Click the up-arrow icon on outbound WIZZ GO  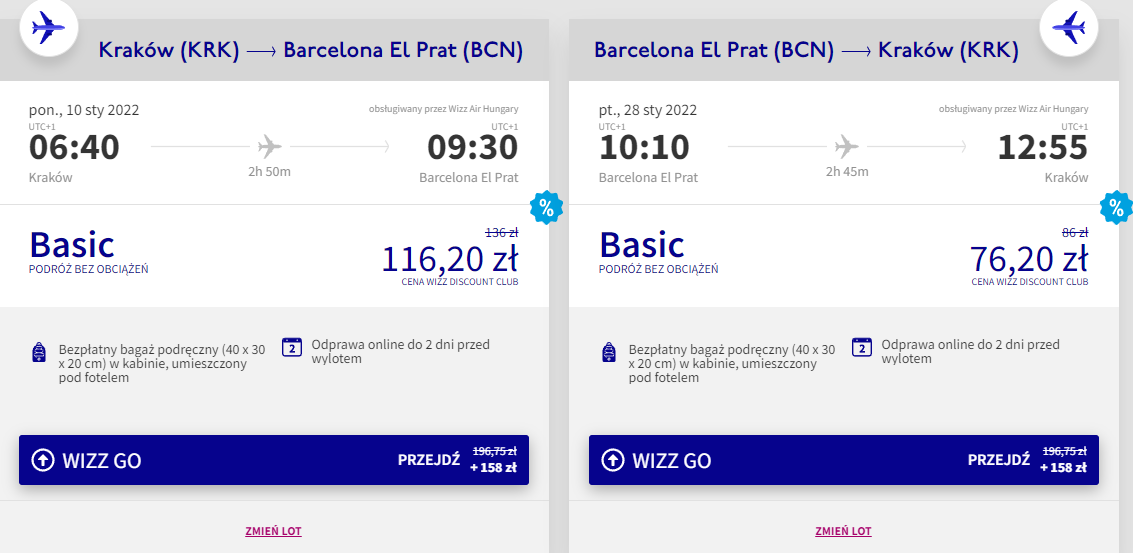tap(43, 460)
